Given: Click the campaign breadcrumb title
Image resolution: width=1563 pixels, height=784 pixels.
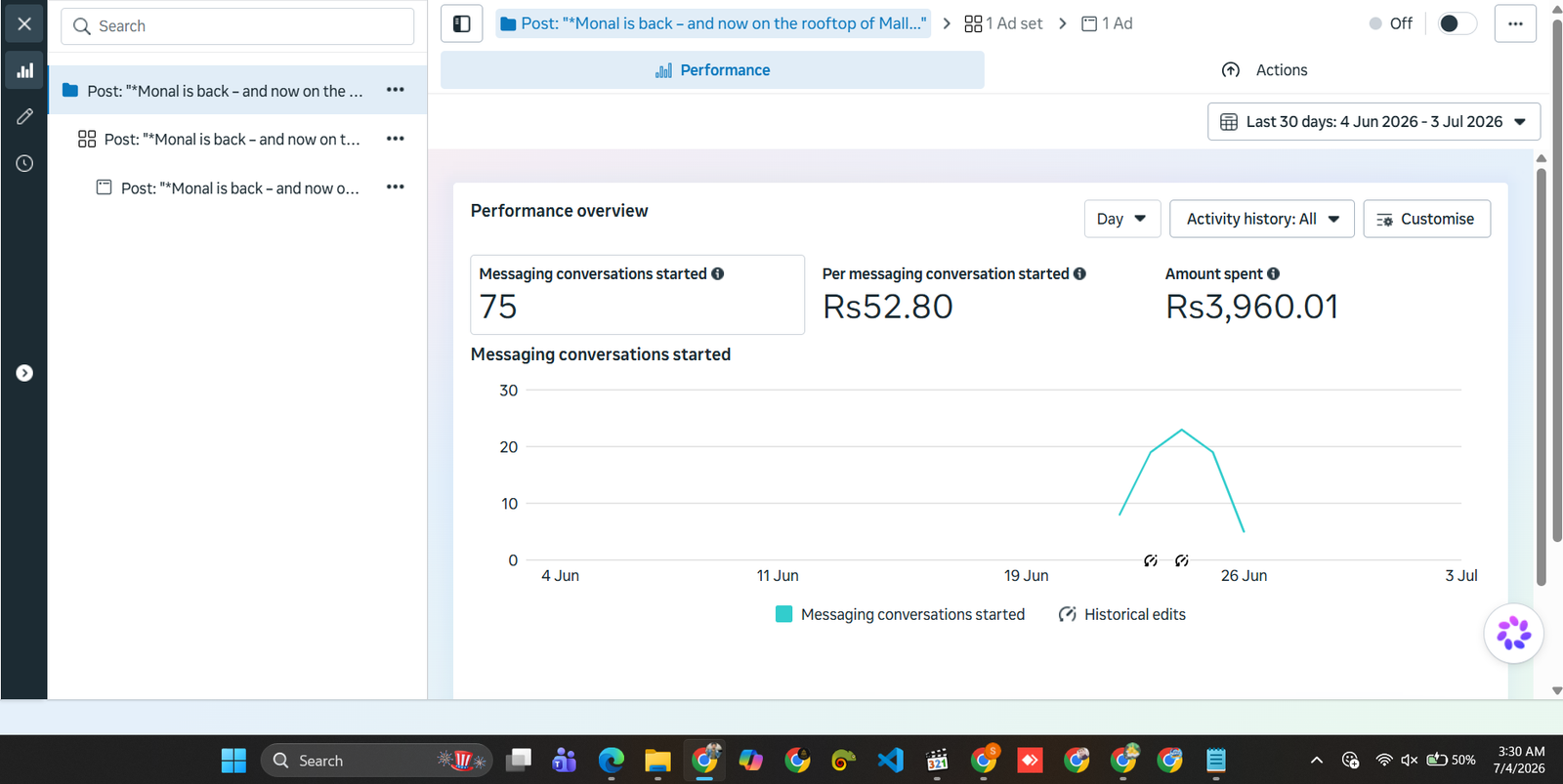Looking at the screenshot, I should (713, 23).
